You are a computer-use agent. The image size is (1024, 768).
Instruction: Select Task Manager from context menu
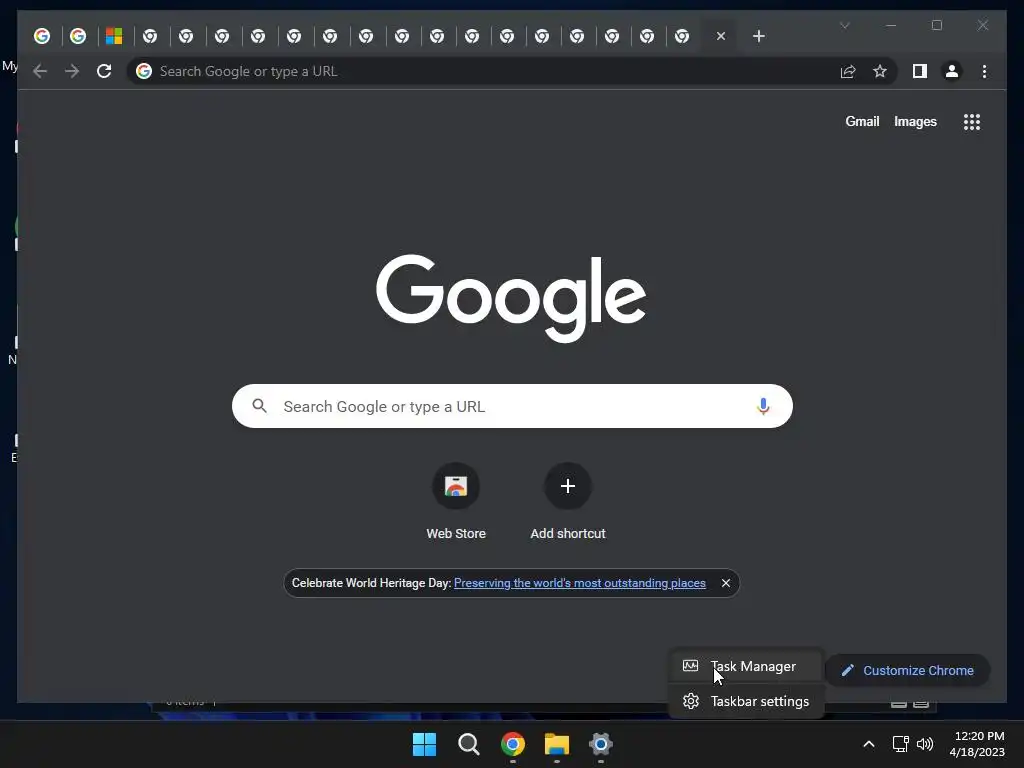click(x=746, y=666)
